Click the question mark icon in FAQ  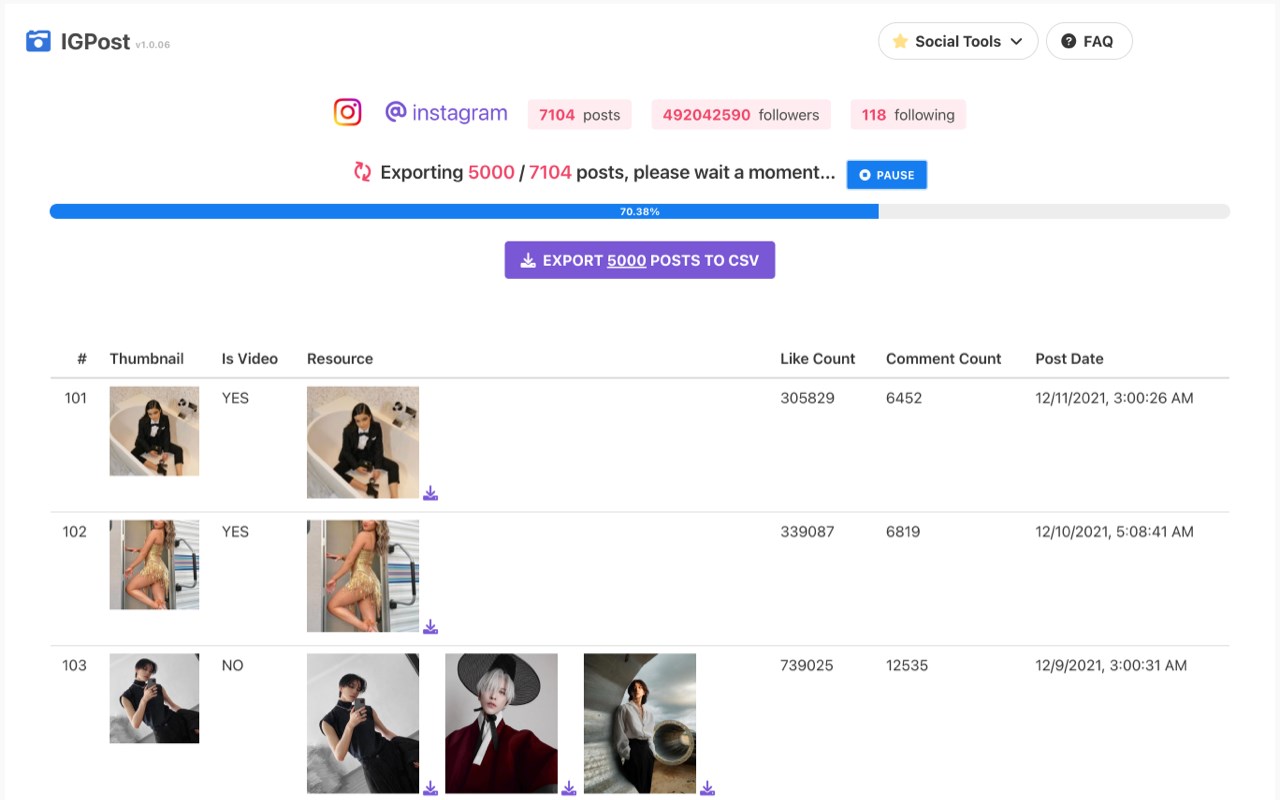pyautogui.click(x=1068, y=41)
